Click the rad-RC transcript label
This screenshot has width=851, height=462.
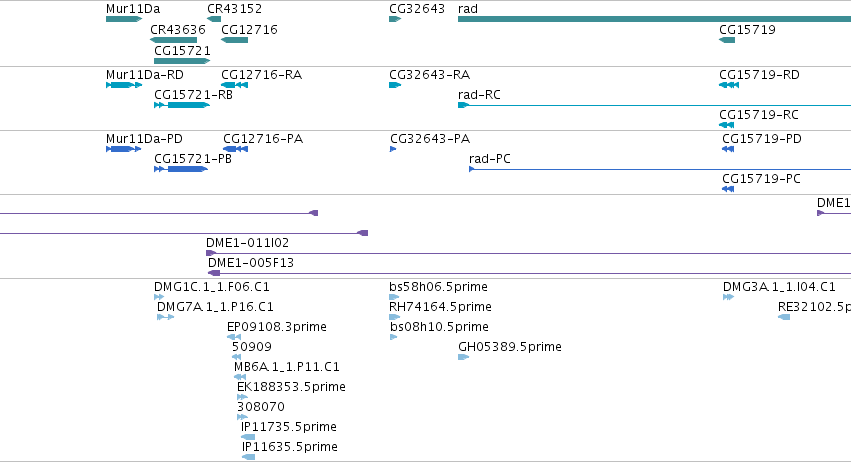(479, 94)
